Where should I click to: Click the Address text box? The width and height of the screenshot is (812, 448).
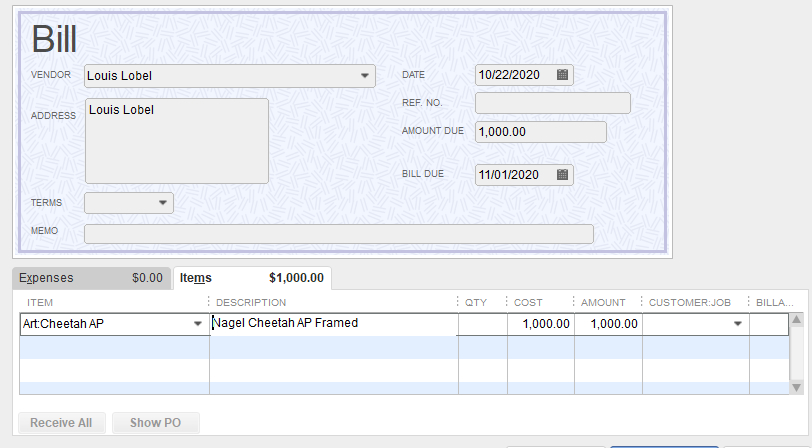[x=176, y=141]
